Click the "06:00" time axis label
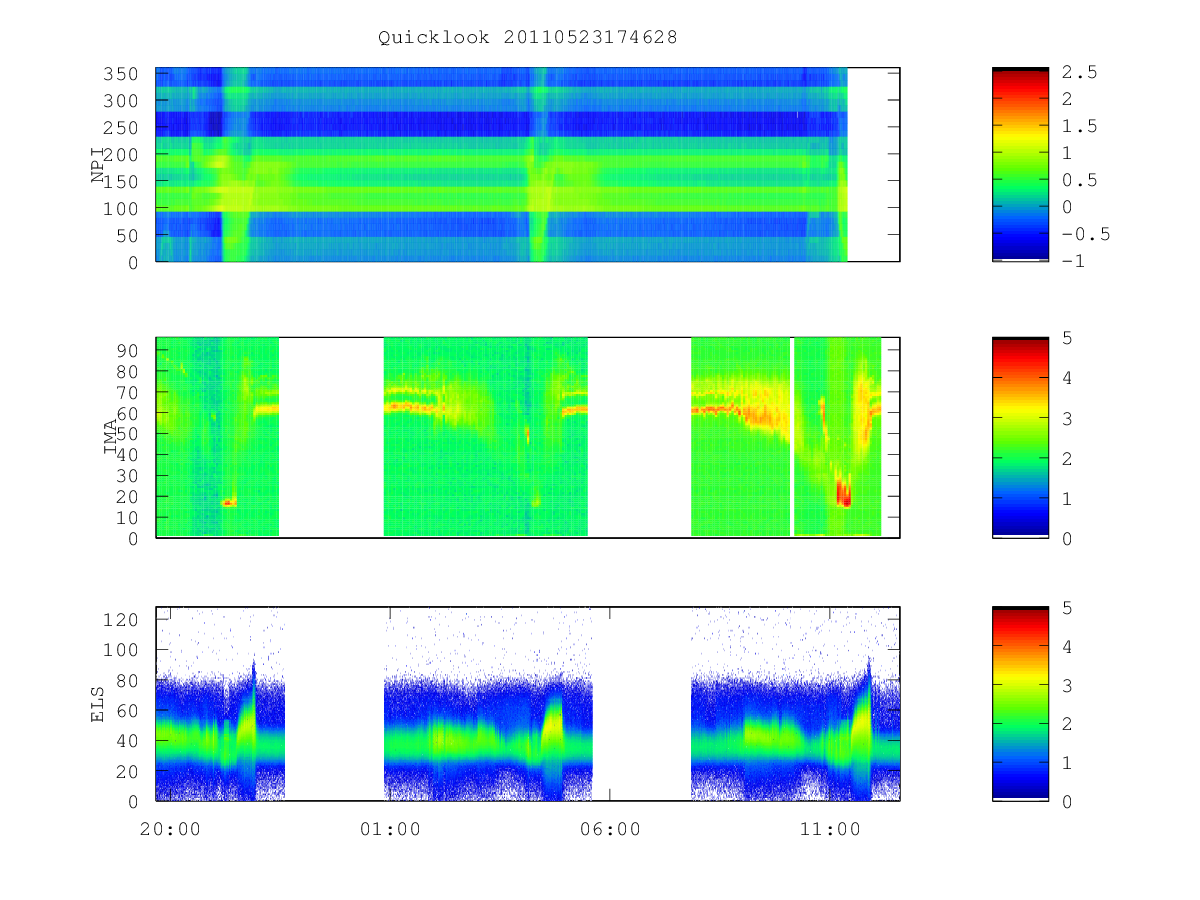 (610, 829)
